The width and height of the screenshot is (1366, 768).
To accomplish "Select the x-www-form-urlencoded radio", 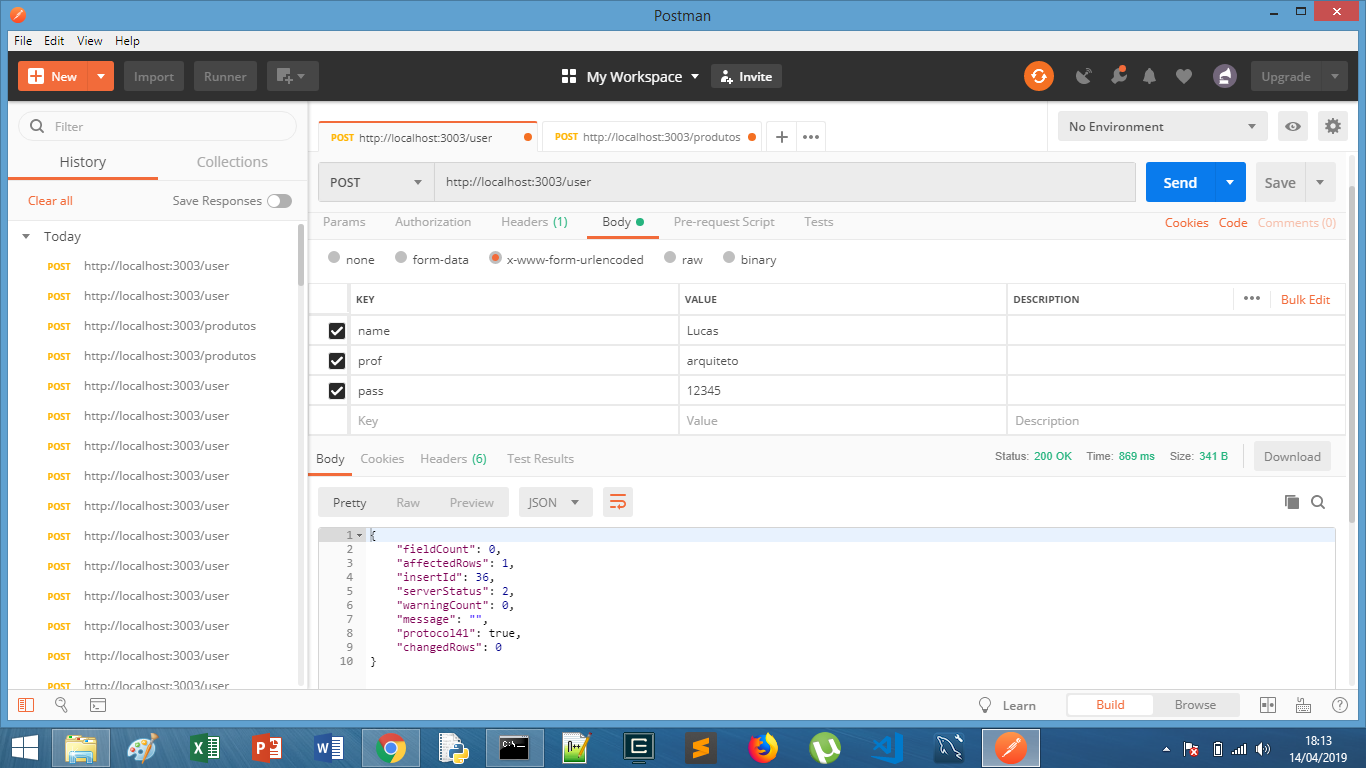I will click(495, 258).
